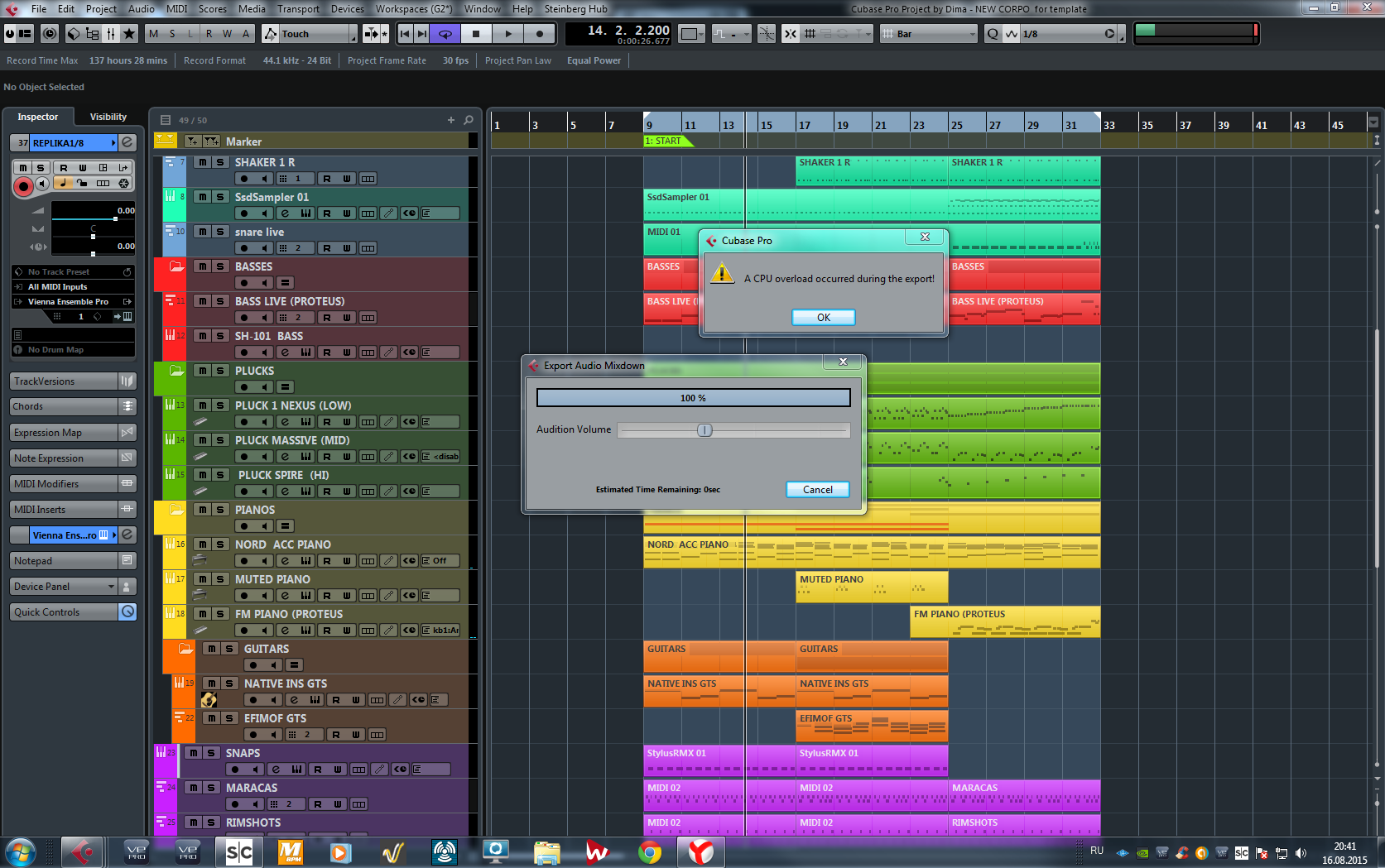This screenshot has height=868, width=1385.
Task: Open the Project menu
Action: pyautogui.click(x=101, y=9)
